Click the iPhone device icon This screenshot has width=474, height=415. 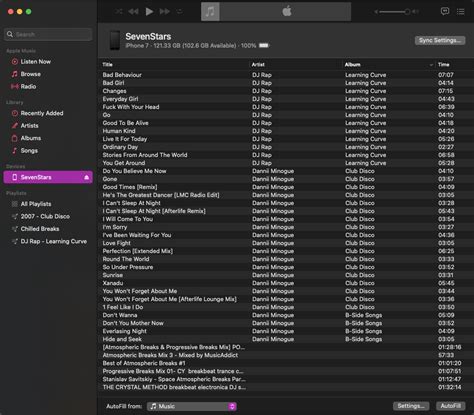(x=115, y=40)
